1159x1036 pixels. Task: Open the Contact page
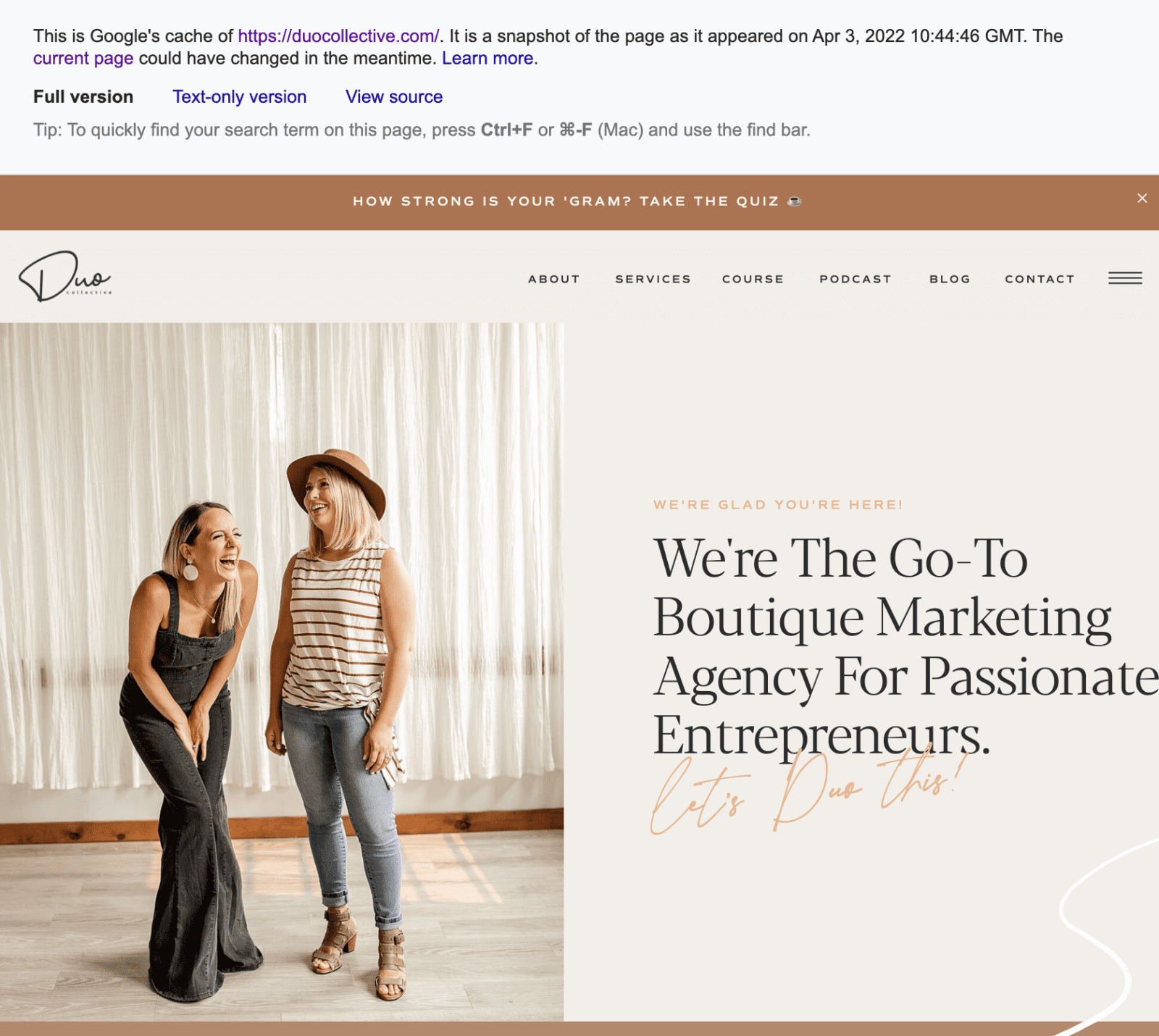click(x=1039, y=279)
